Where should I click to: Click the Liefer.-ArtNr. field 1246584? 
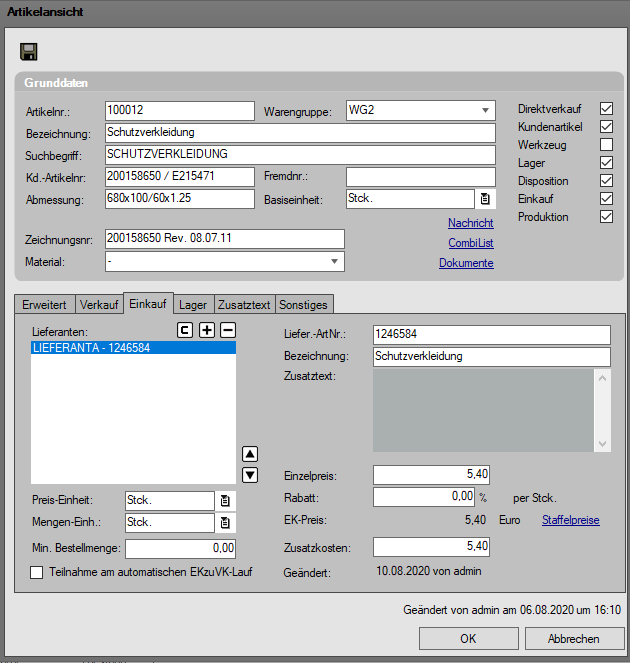[492, 335]
